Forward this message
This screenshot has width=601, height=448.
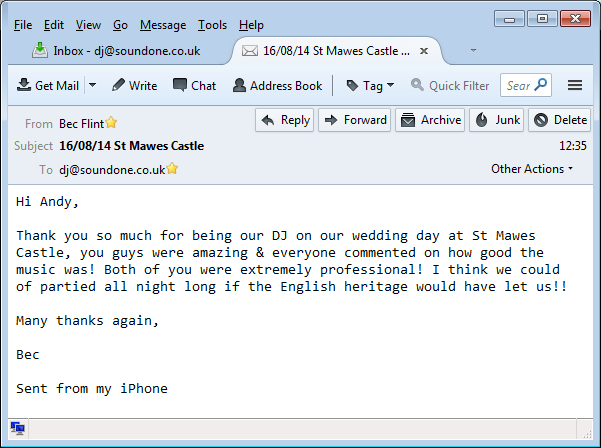pos(354,120)
